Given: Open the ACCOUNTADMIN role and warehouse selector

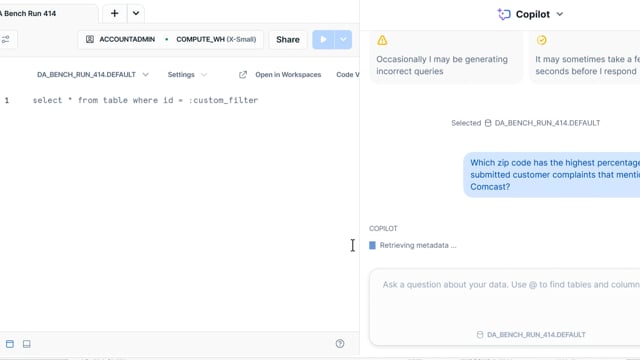Looking at the screenshot, I should tap(171, 40).
